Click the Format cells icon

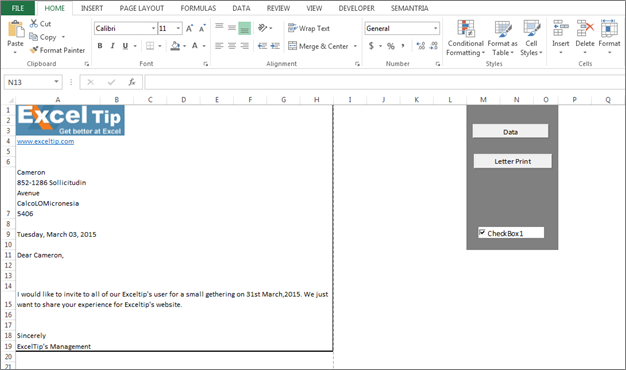coord(609,29)
